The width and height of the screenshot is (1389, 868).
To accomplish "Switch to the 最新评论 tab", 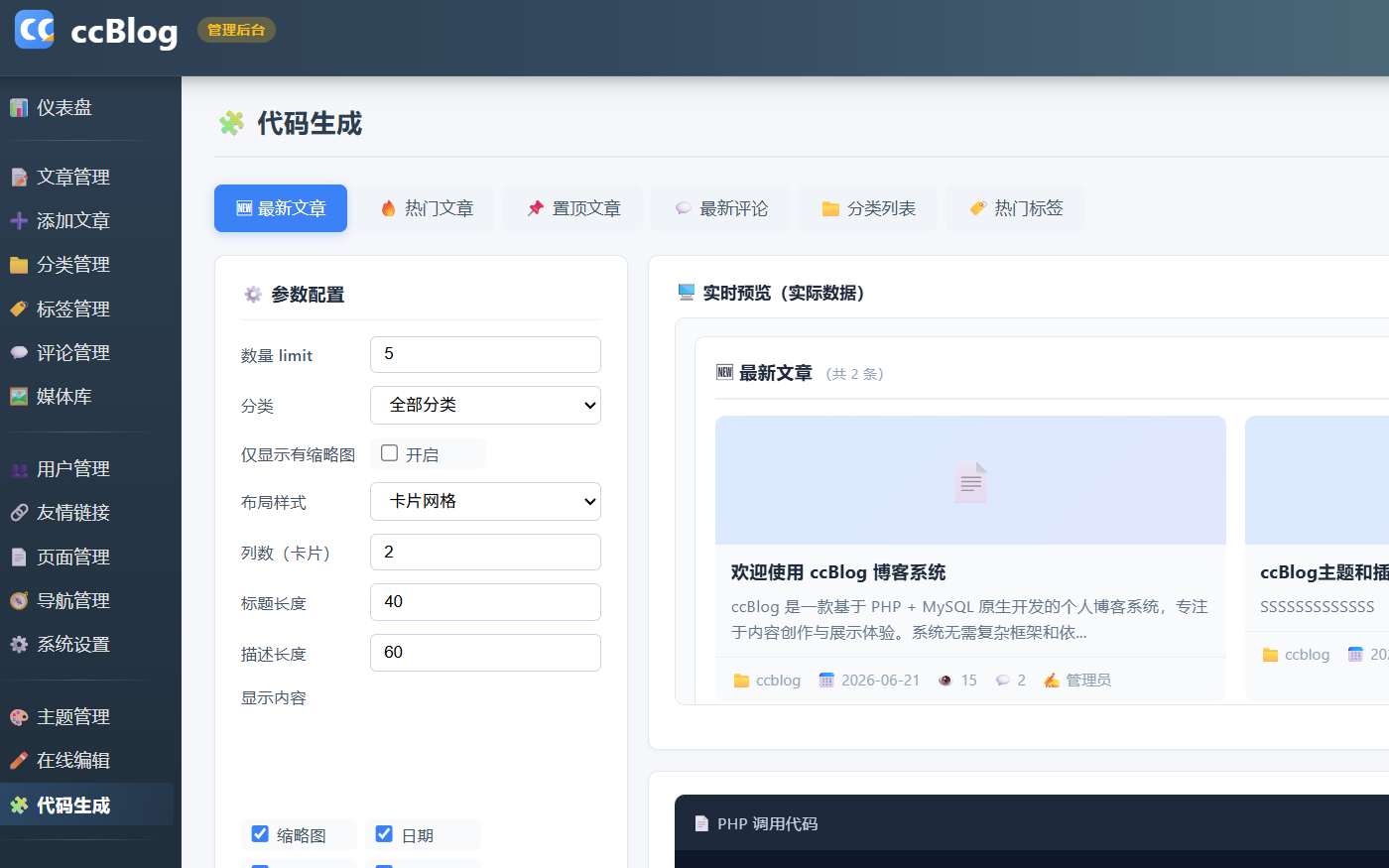I will click(720, 208).
